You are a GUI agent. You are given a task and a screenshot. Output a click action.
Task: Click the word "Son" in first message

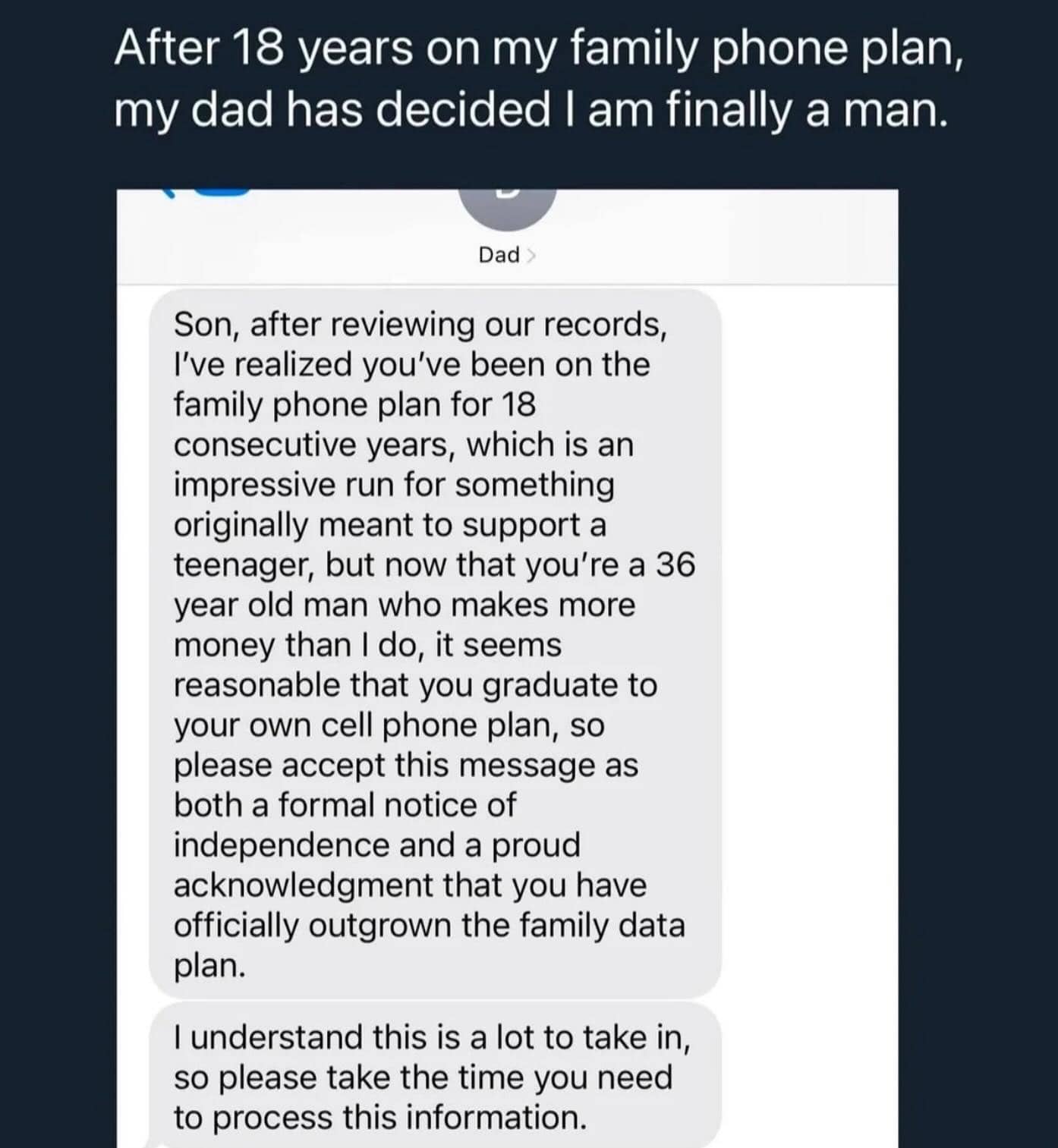(x=201, y=325)
